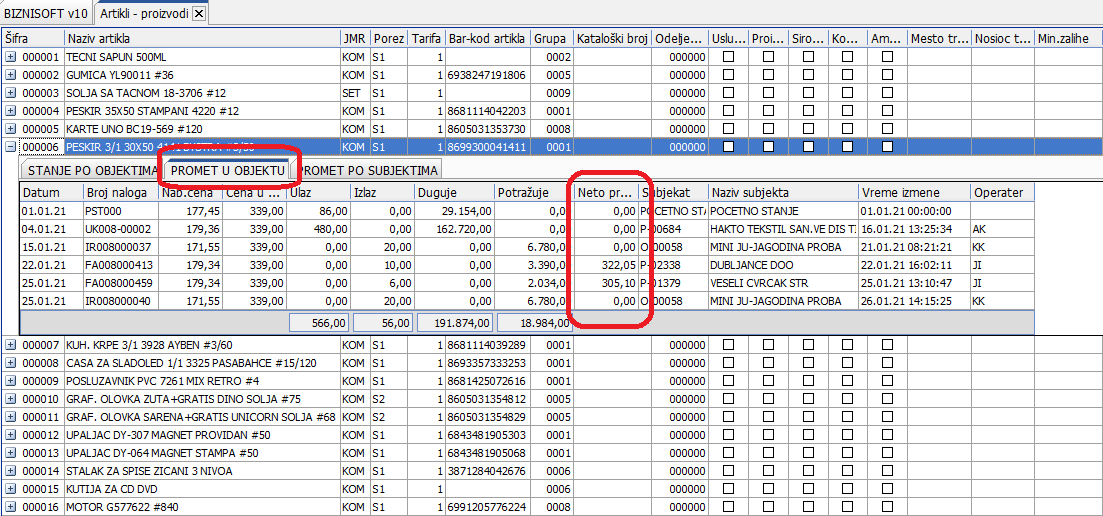Expand row 000016 MOTOR G577622

coord(11,507)
